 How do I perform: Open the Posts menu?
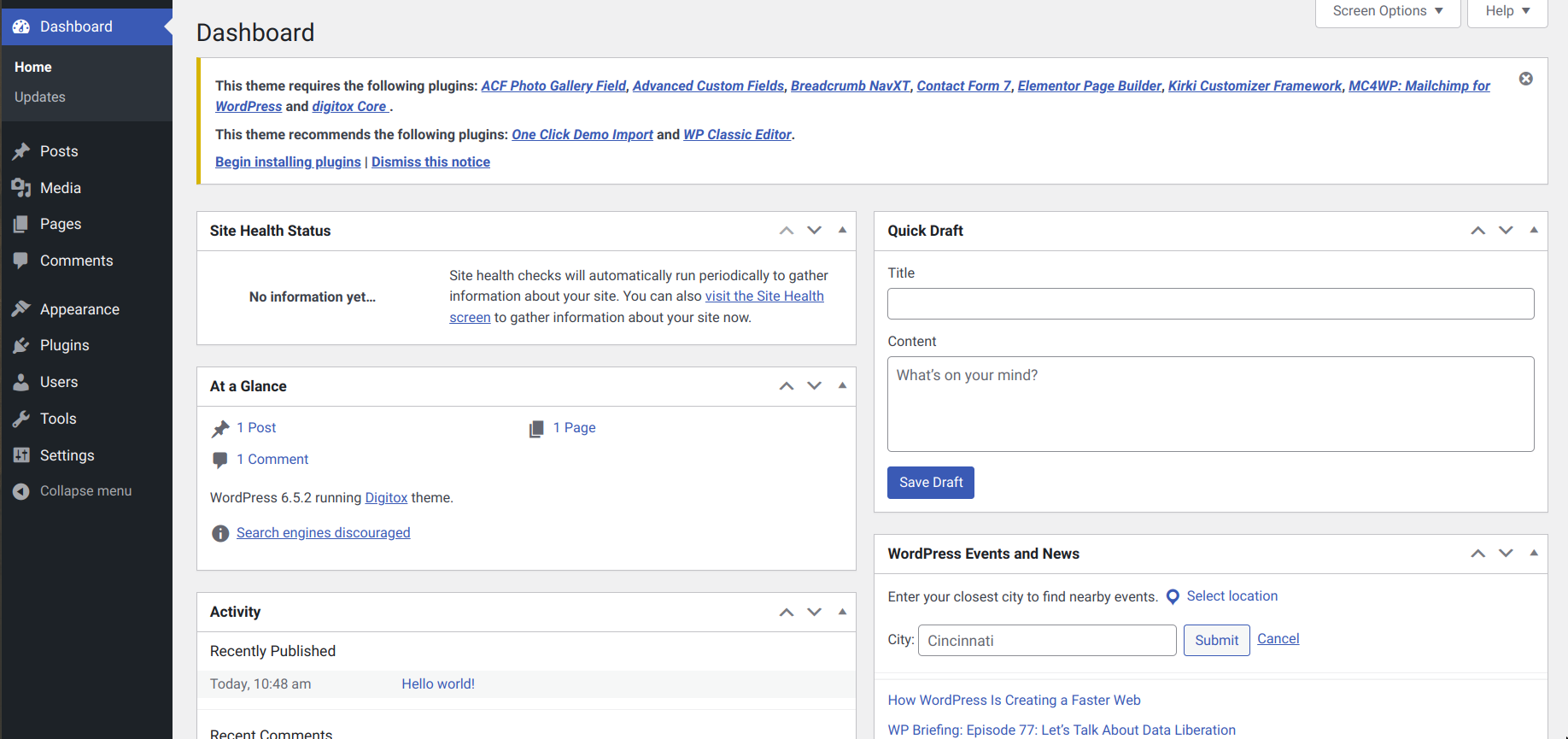tap(86, 151)
